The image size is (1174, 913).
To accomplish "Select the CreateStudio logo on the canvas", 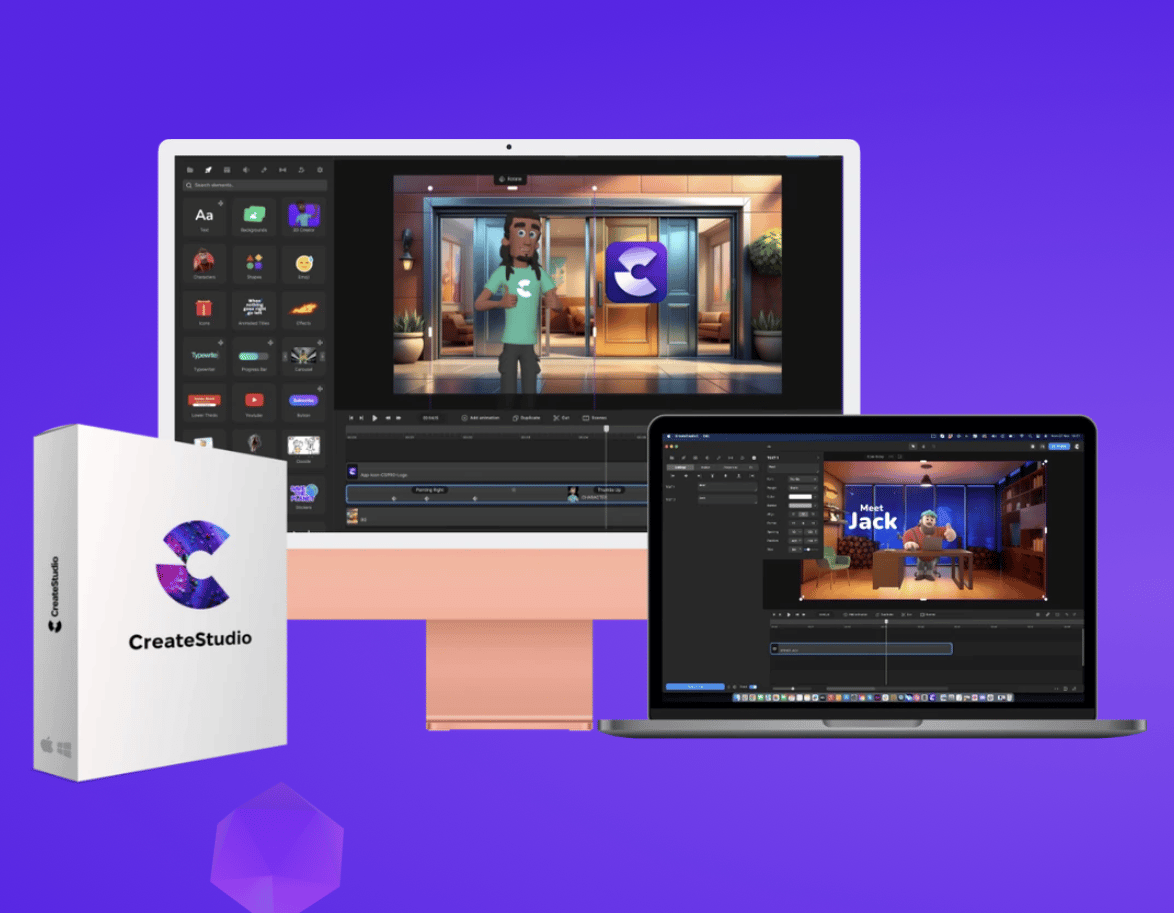I will [636, 272].
